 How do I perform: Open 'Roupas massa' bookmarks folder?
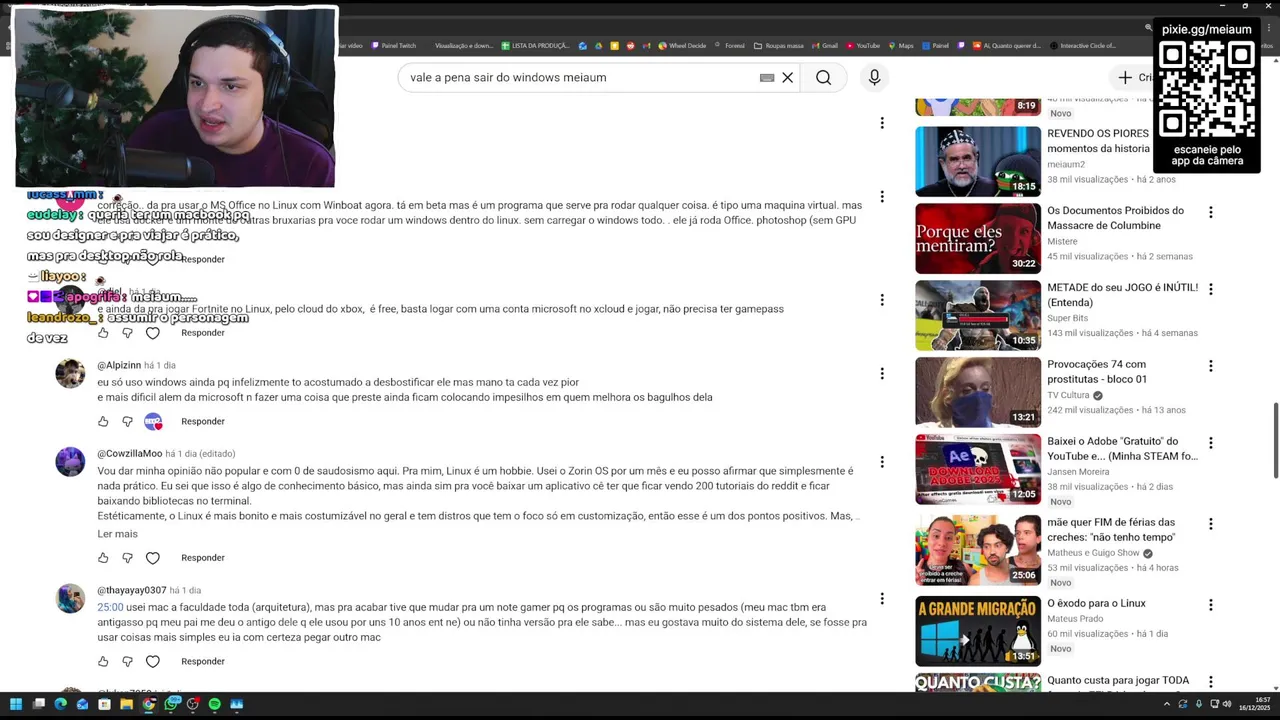(779, 46)
